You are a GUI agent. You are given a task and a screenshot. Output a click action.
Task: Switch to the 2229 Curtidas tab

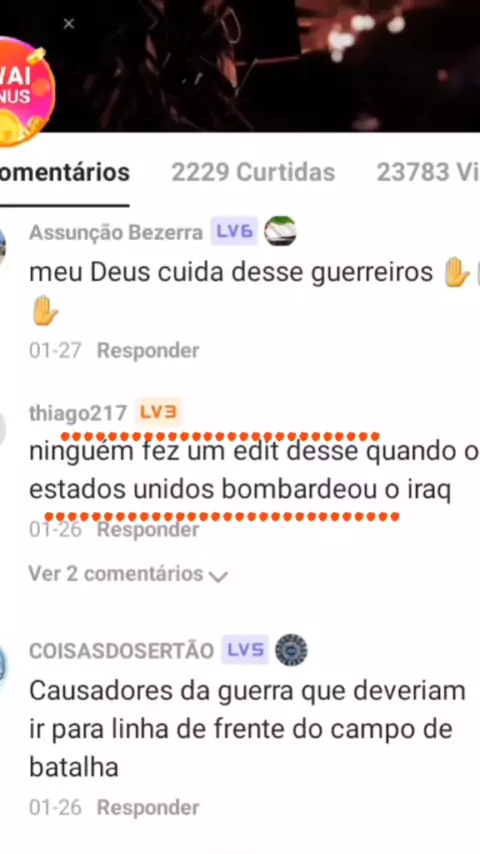(253, 173)
